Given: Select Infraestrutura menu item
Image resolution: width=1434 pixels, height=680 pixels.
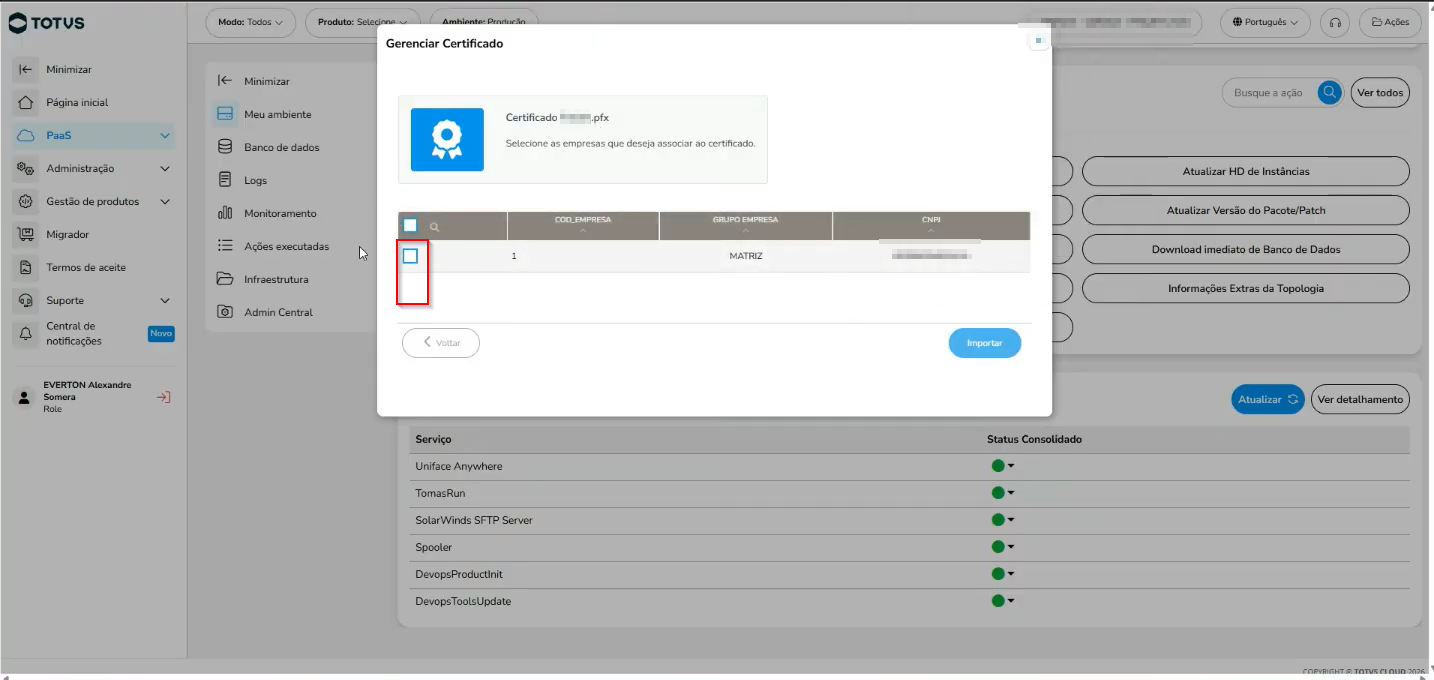Looking at the screenshot, I should pyautogui.click(x=276, y=279).
